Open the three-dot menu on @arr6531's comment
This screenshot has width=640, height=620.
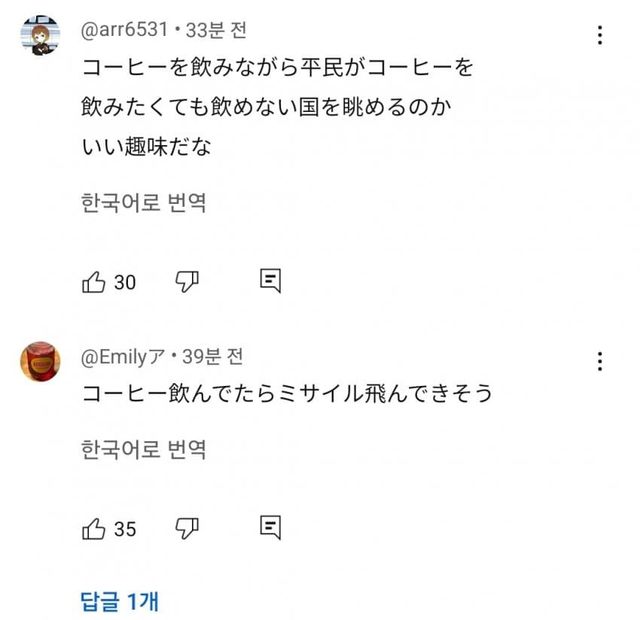pyautogui.click(x=599, y=36)
